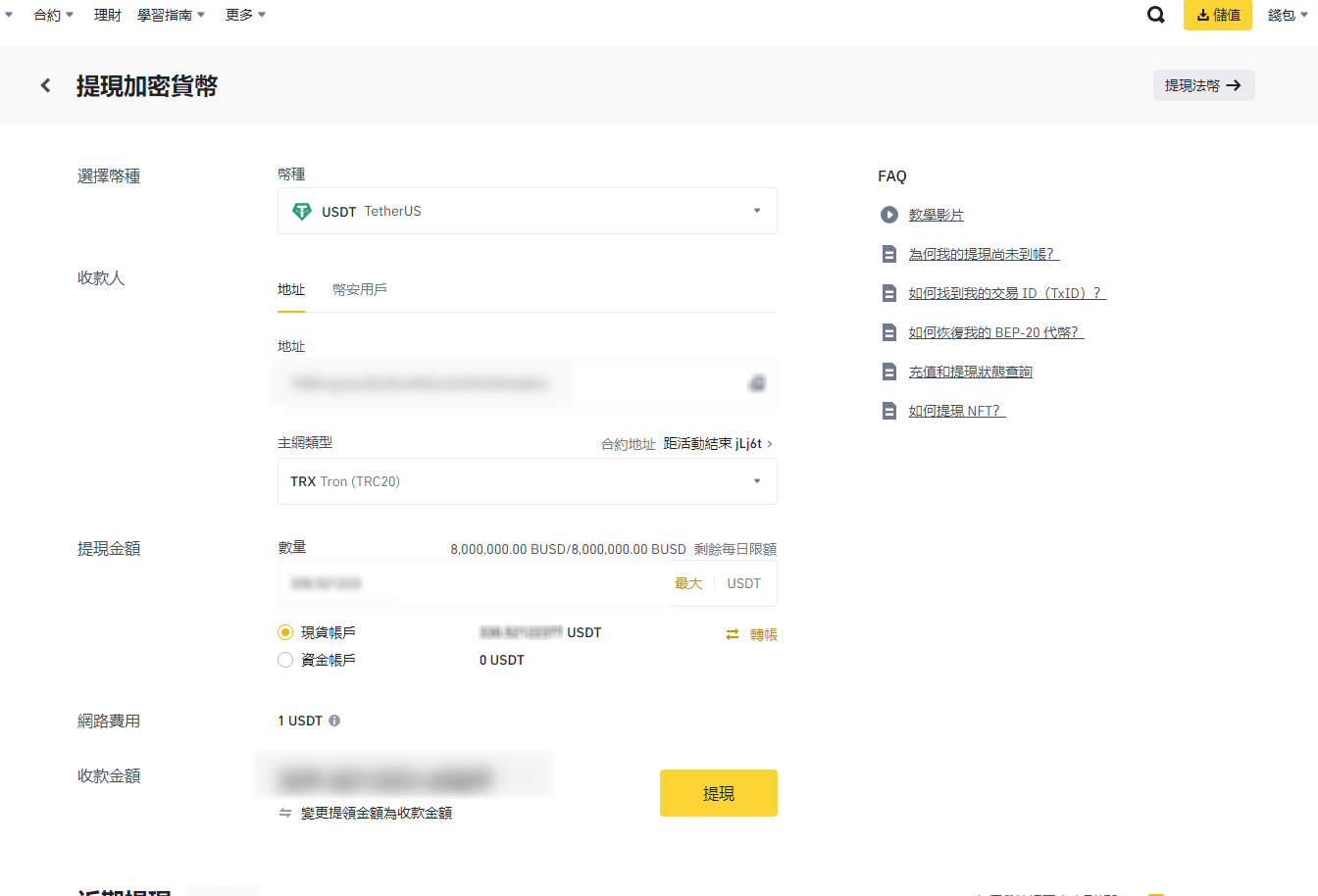Expand the 錢包 wallet menu
This screenshot has height=896, width=1318.
click(x=1288, y=15)
